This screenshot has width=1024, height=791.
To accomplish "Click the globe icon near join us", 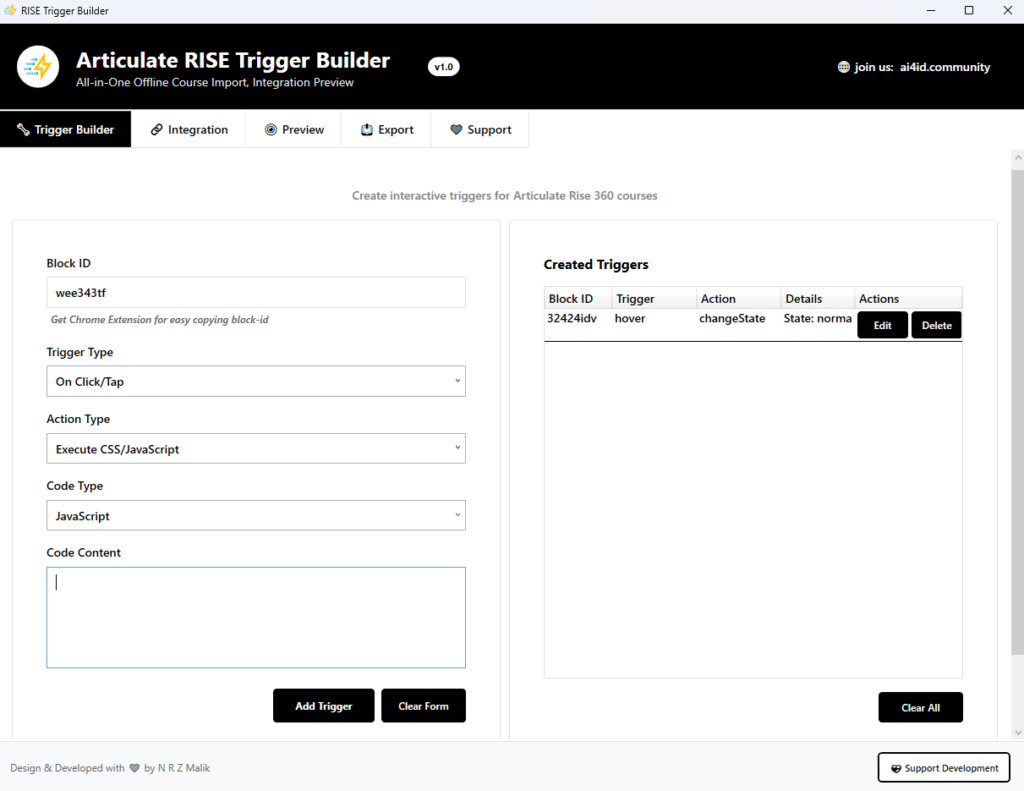I will (x=843, y=68).
